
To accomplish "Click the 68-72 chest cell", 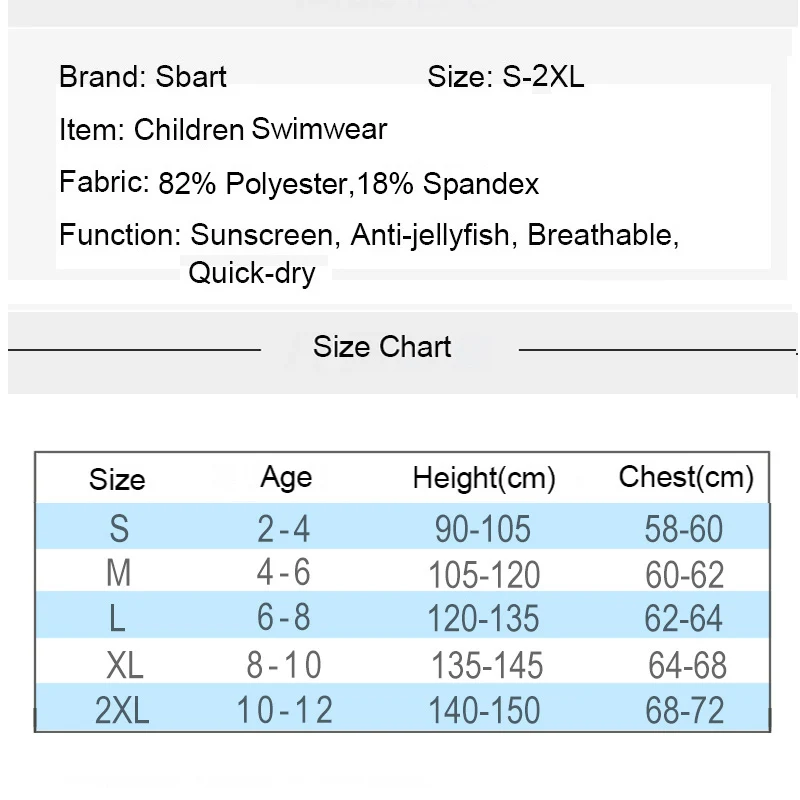I will (685, 710).
